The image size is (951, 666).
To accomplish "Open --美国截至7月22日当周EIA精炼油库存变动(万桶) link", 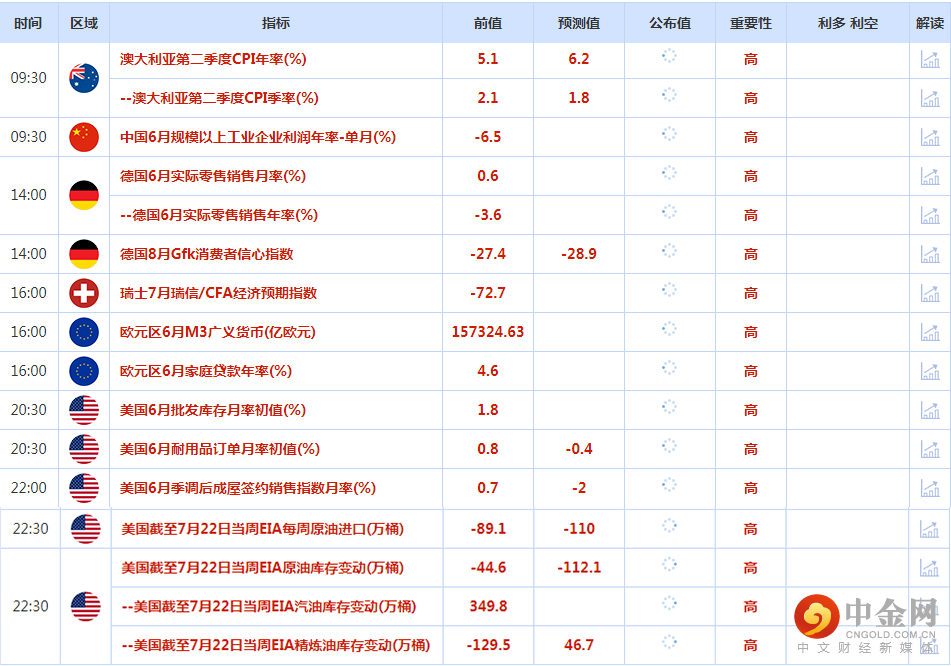I will coord(276,645).
